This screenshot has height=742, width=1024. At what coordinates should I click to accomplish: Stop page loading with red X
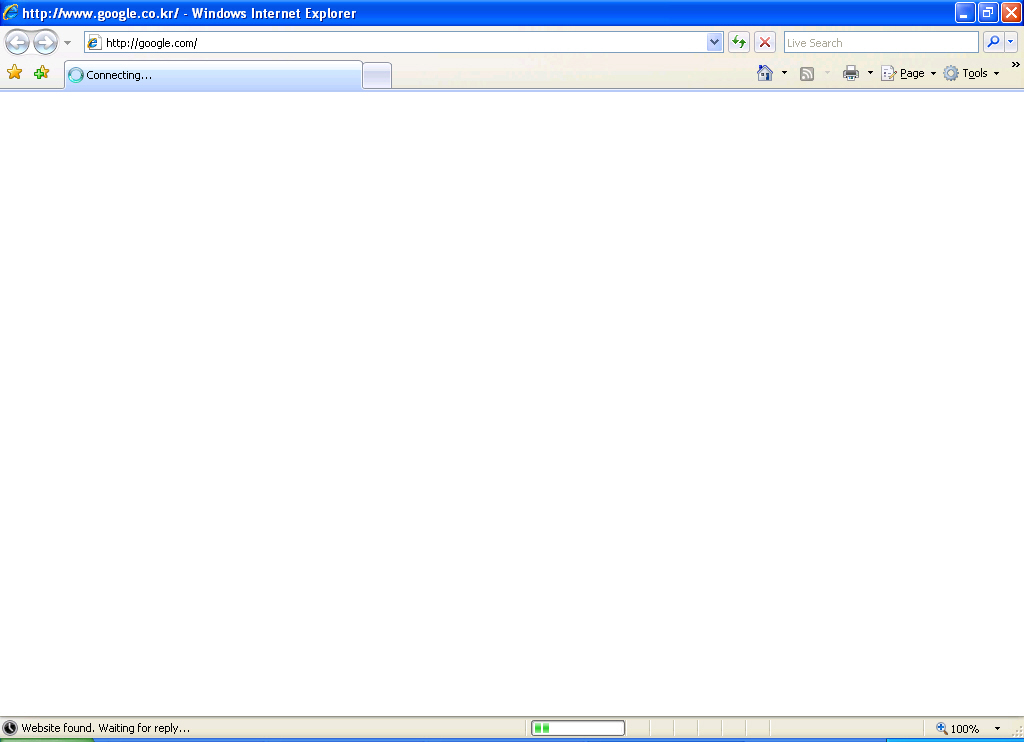pos(765,42)
